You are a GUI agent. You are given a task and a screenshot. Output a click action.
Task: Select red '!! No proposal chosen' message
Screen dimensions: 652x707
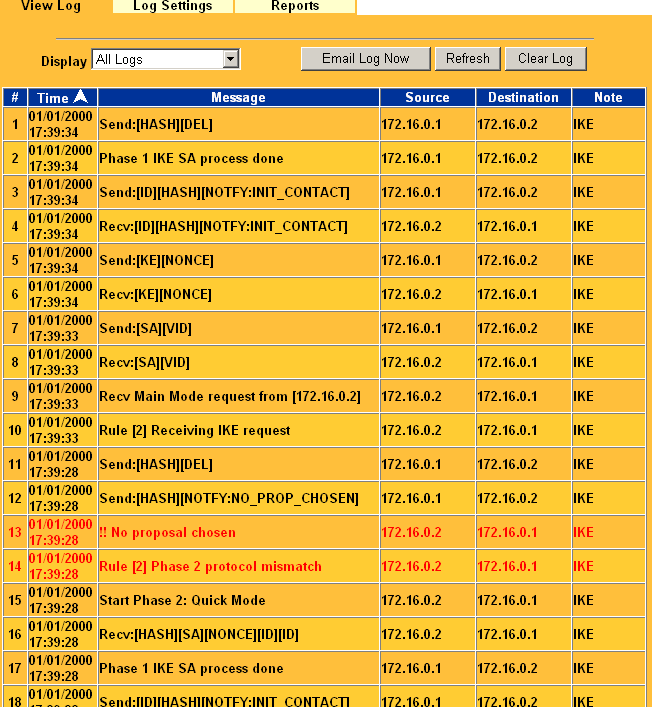[x=167, y=533]
